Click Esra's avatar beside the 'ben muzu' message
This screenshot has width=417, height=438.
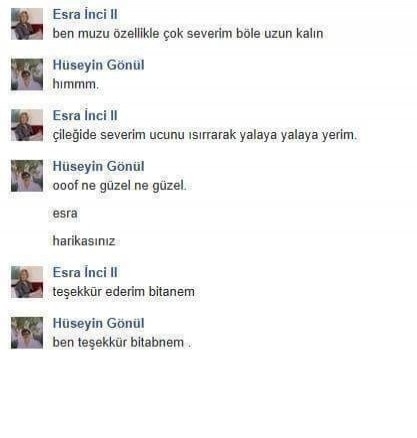point(27,24)
